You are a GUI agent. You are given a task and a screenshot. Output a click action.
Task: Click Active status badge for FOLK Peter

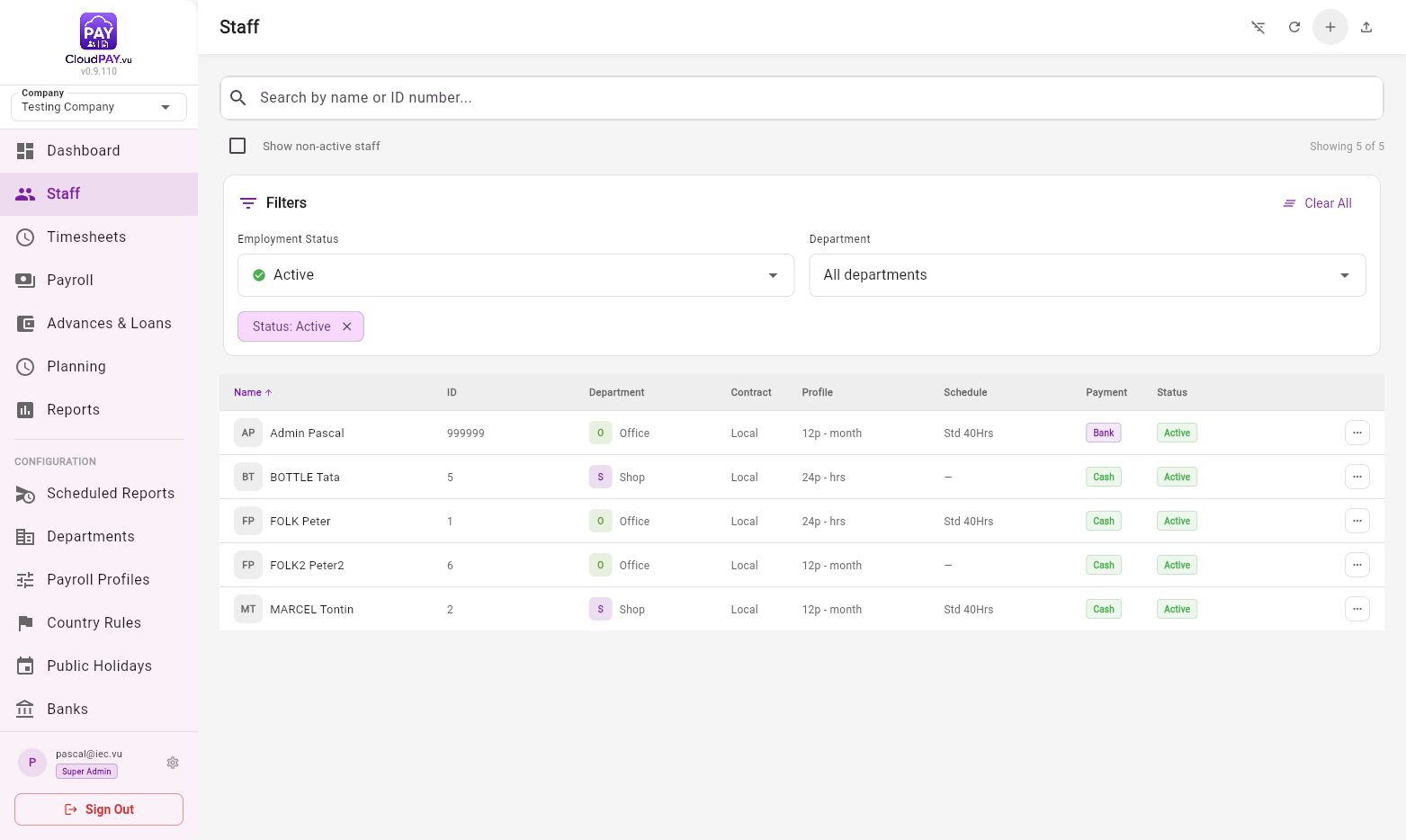click(1177, 521)
